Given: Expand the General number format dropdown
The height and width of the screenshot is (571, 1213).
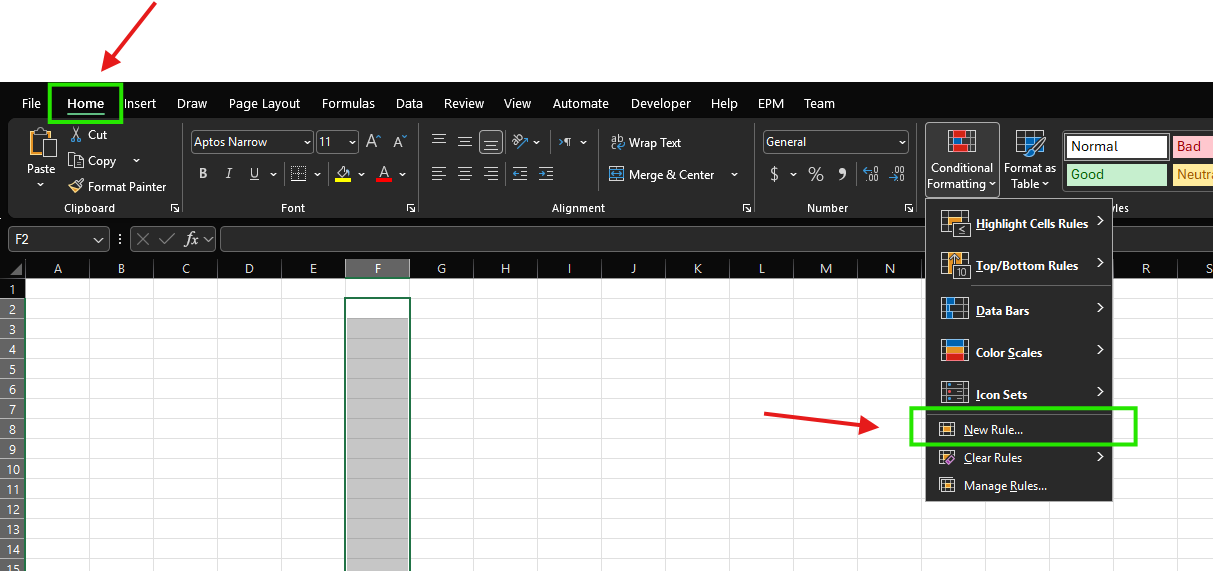Looking at the screenshot, I should click(902, 142).
